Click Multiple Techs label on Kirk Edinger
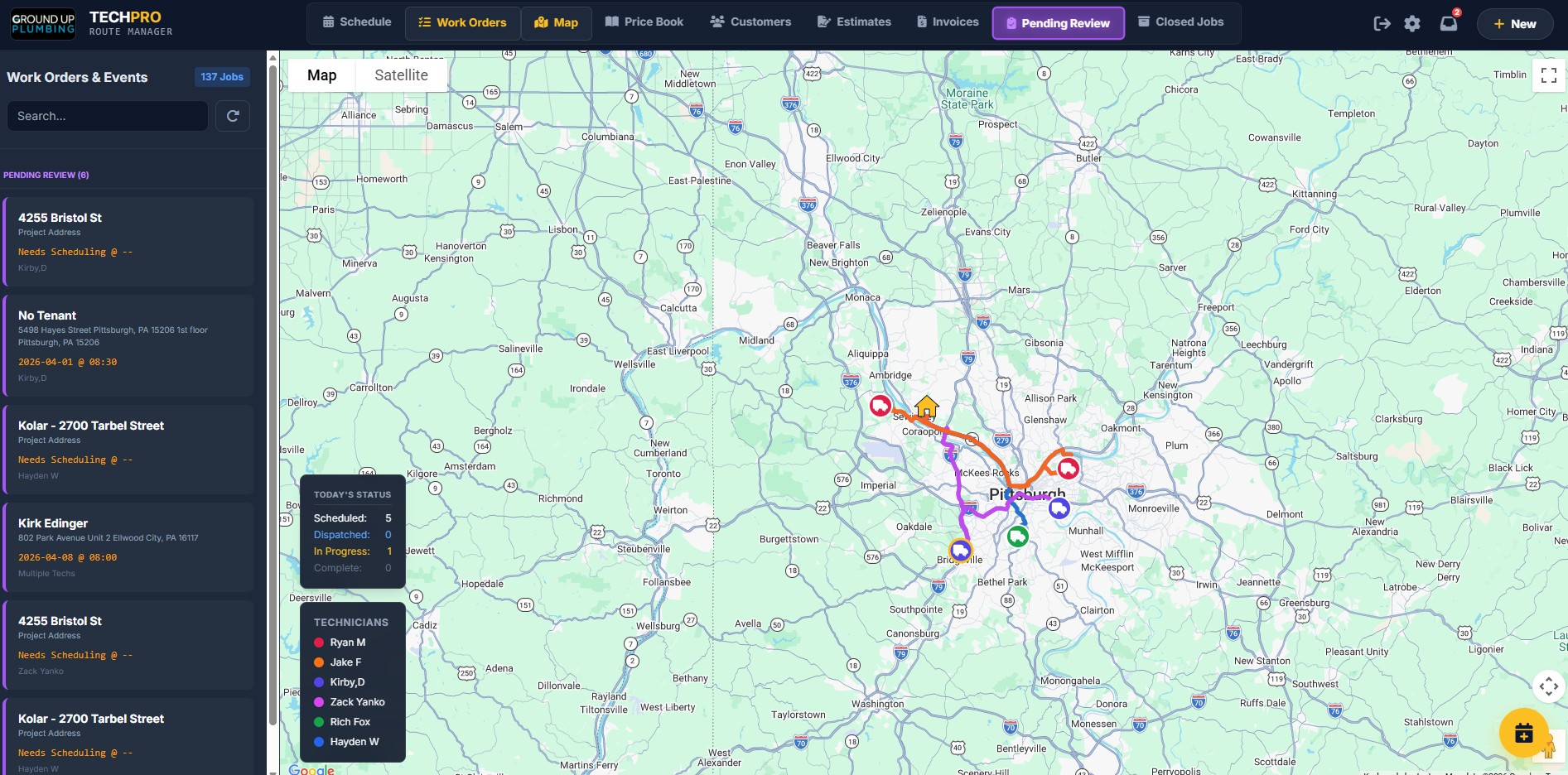 pyautogui.click(x=46, y=573)
